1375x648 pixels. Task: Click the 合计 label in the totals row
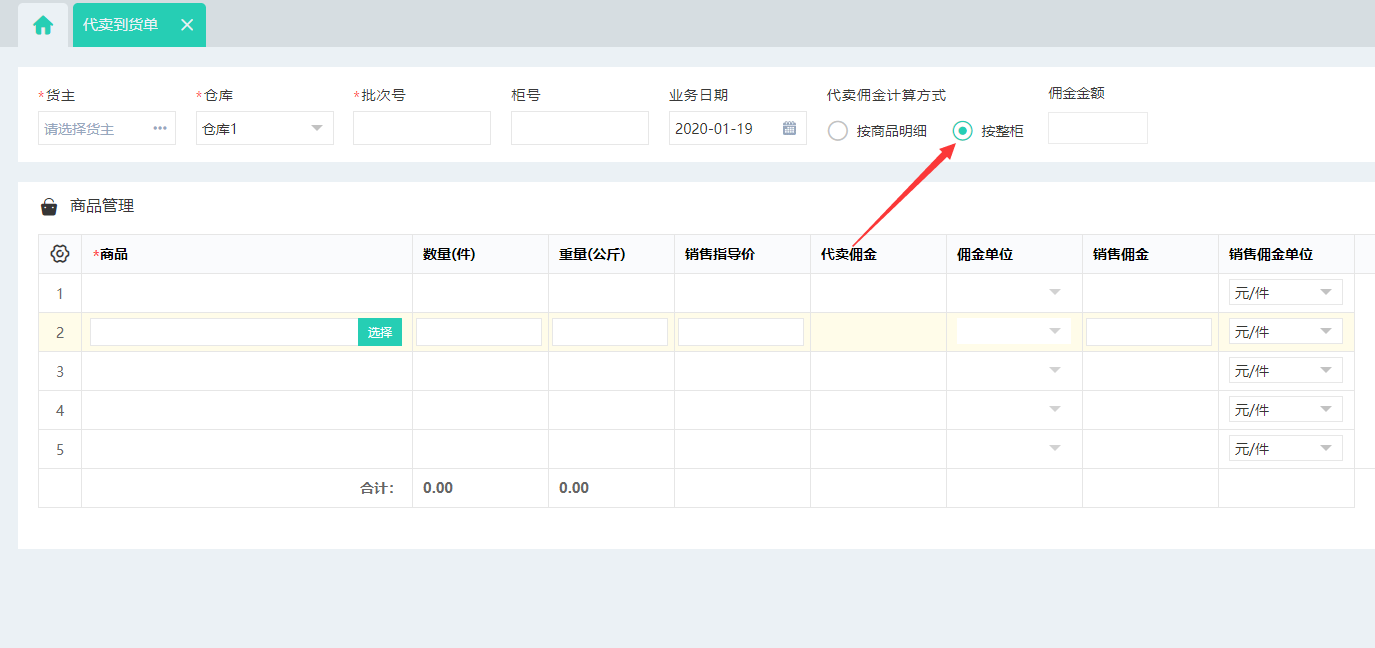(377, 488)
